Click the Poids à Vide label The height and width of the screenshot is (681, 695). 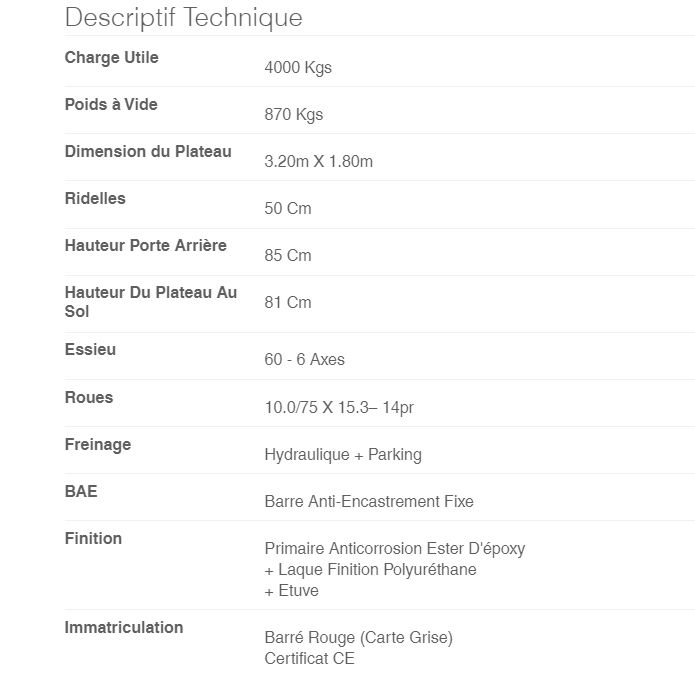pos(111,104)
